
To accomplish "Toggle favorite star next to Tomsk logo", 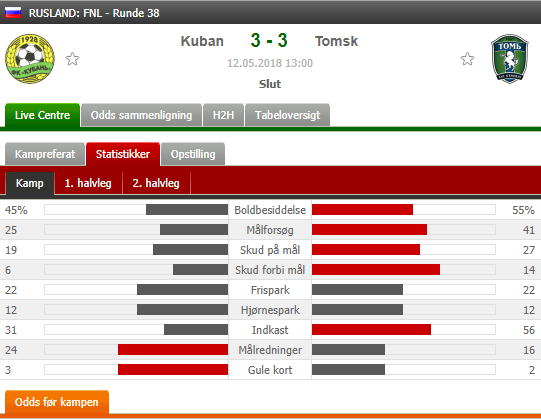I will (468, 59).
